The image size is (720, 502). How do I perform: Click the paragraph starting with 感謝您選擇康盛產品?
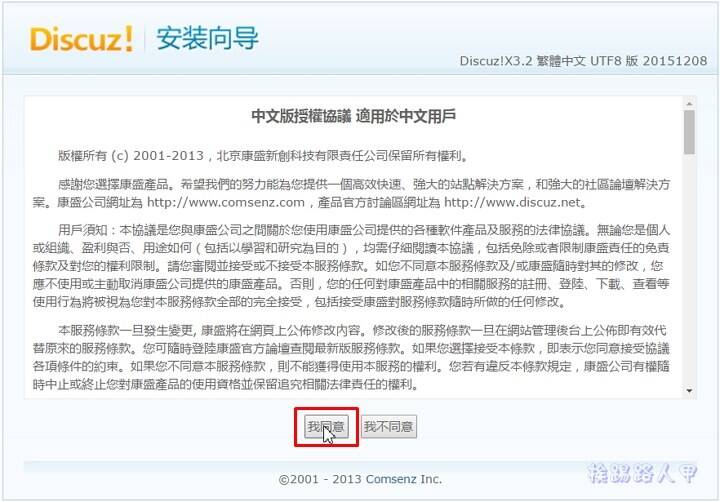(x=351, y=193)
